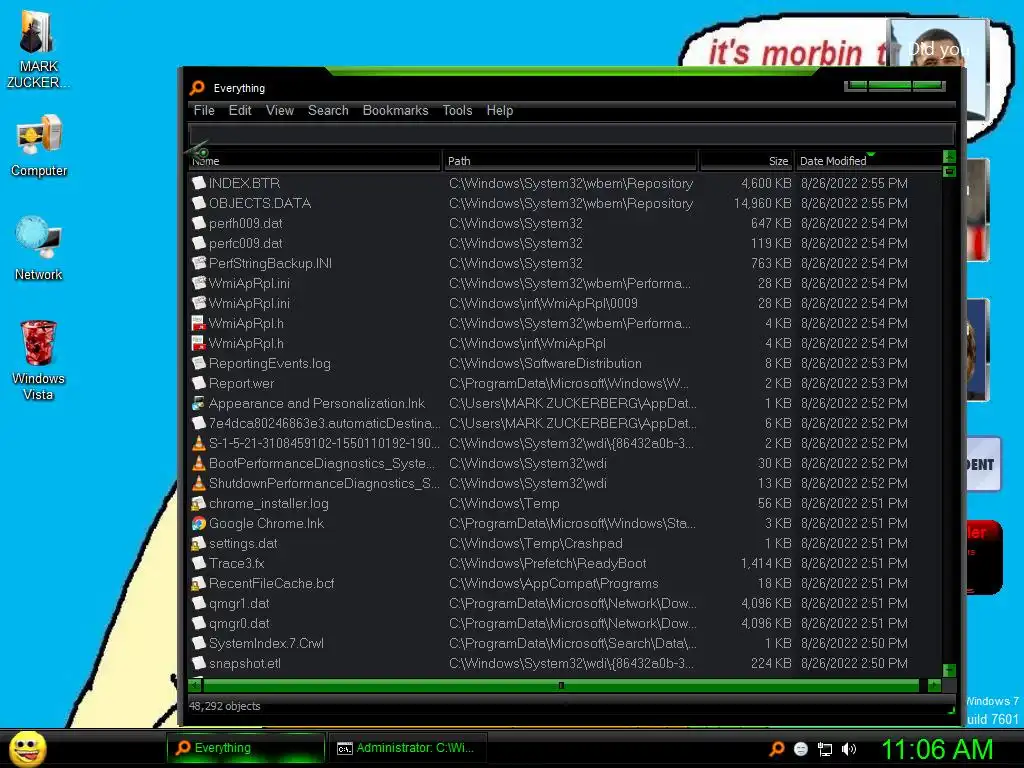Select ShutdownPerformanceDiagnostics_S... cone icon
This screenshot has height=768, width=1024.
point(199,483)
